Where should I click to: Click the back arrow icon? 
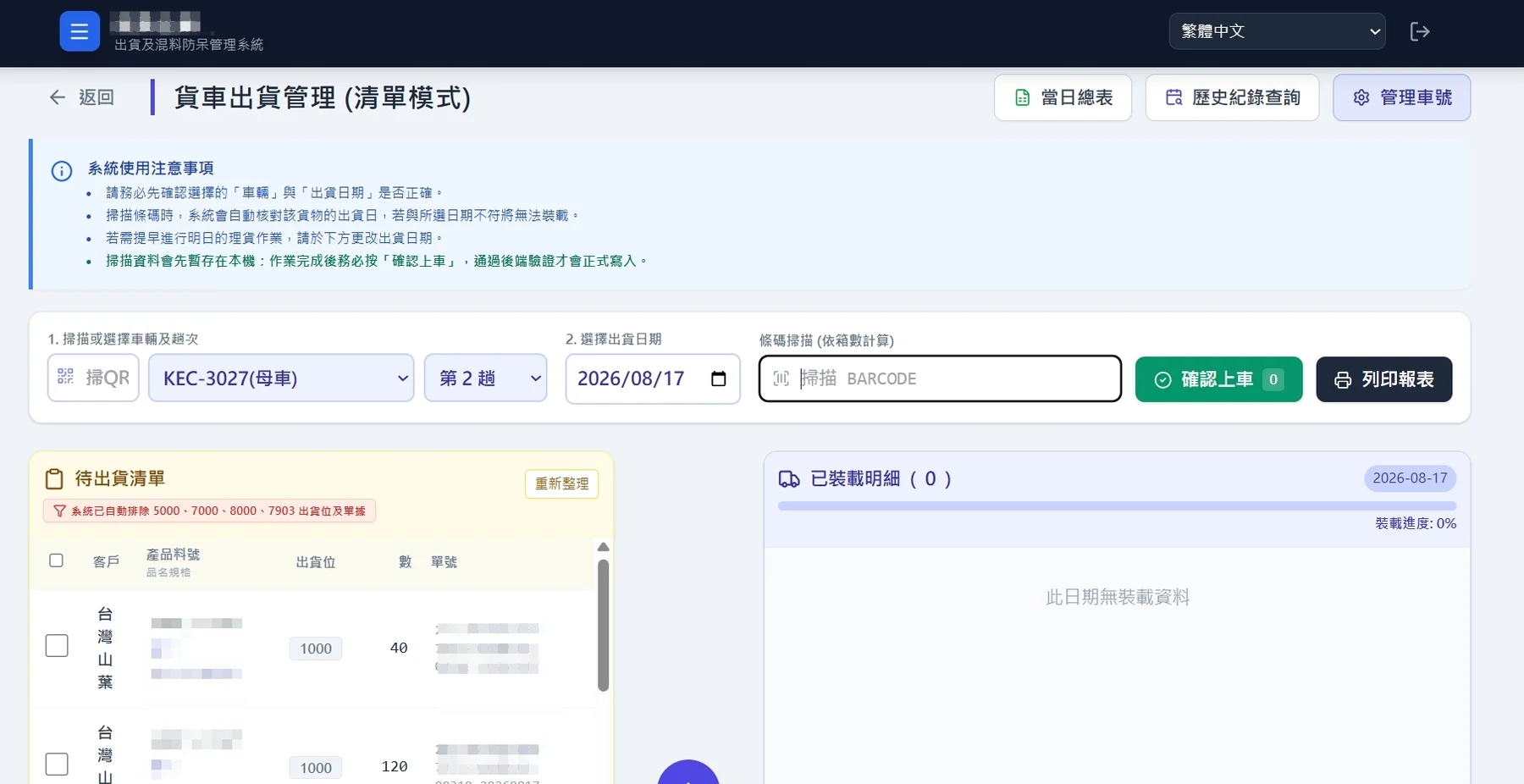click(x=58, y=97)
